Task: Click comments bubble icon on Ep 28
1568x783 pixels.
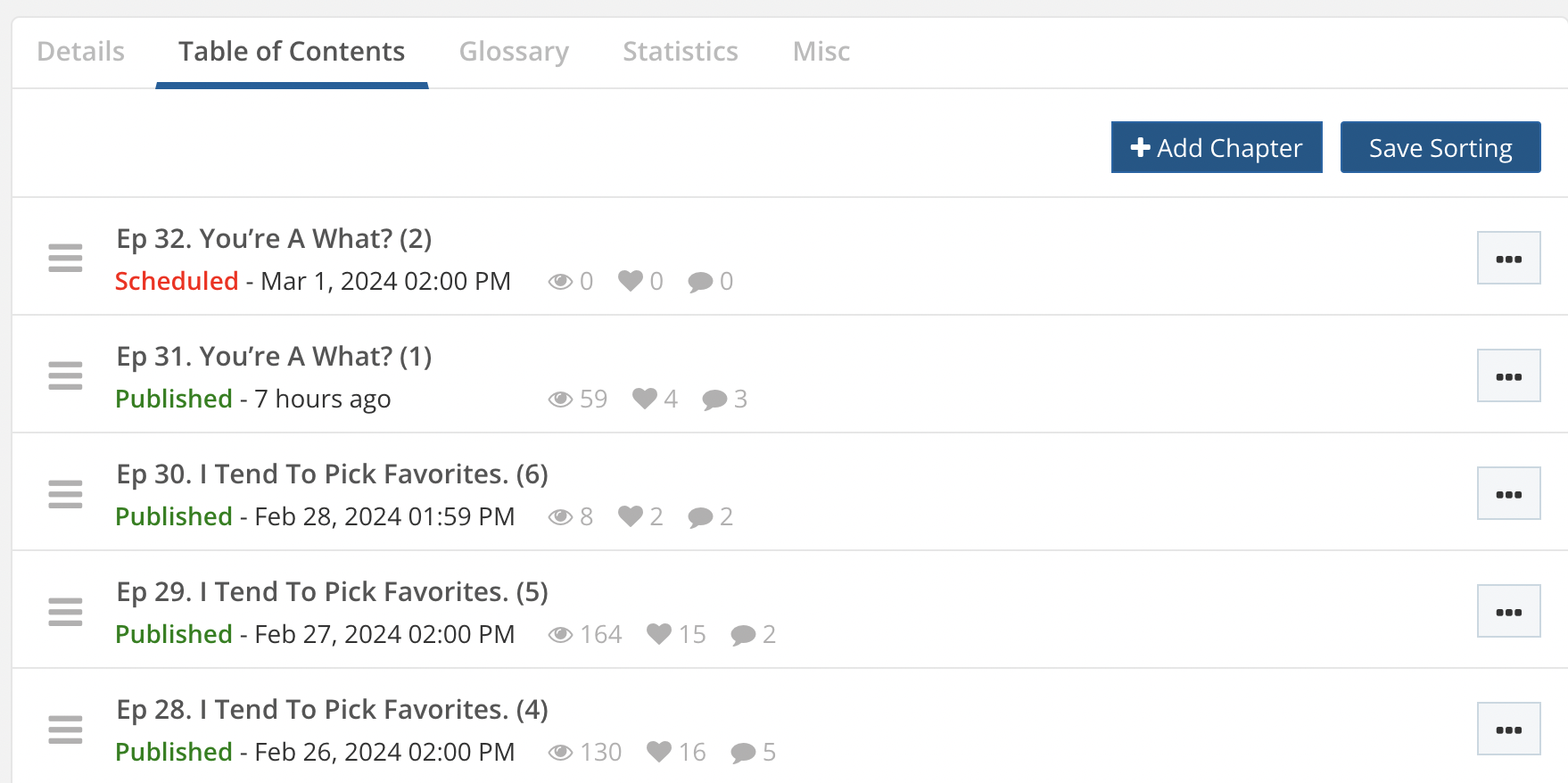Action: tap(743, 753)
